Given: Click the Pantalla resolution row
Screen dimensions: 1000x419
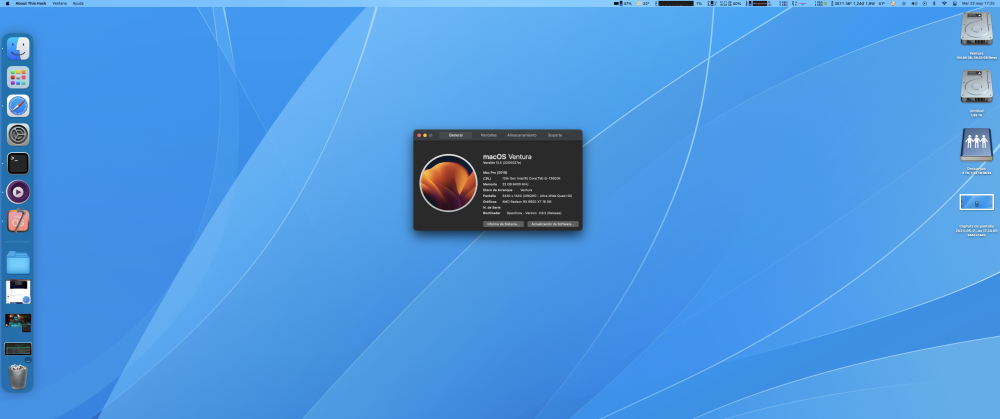Looking at the screenshot, I should point(527,195).
